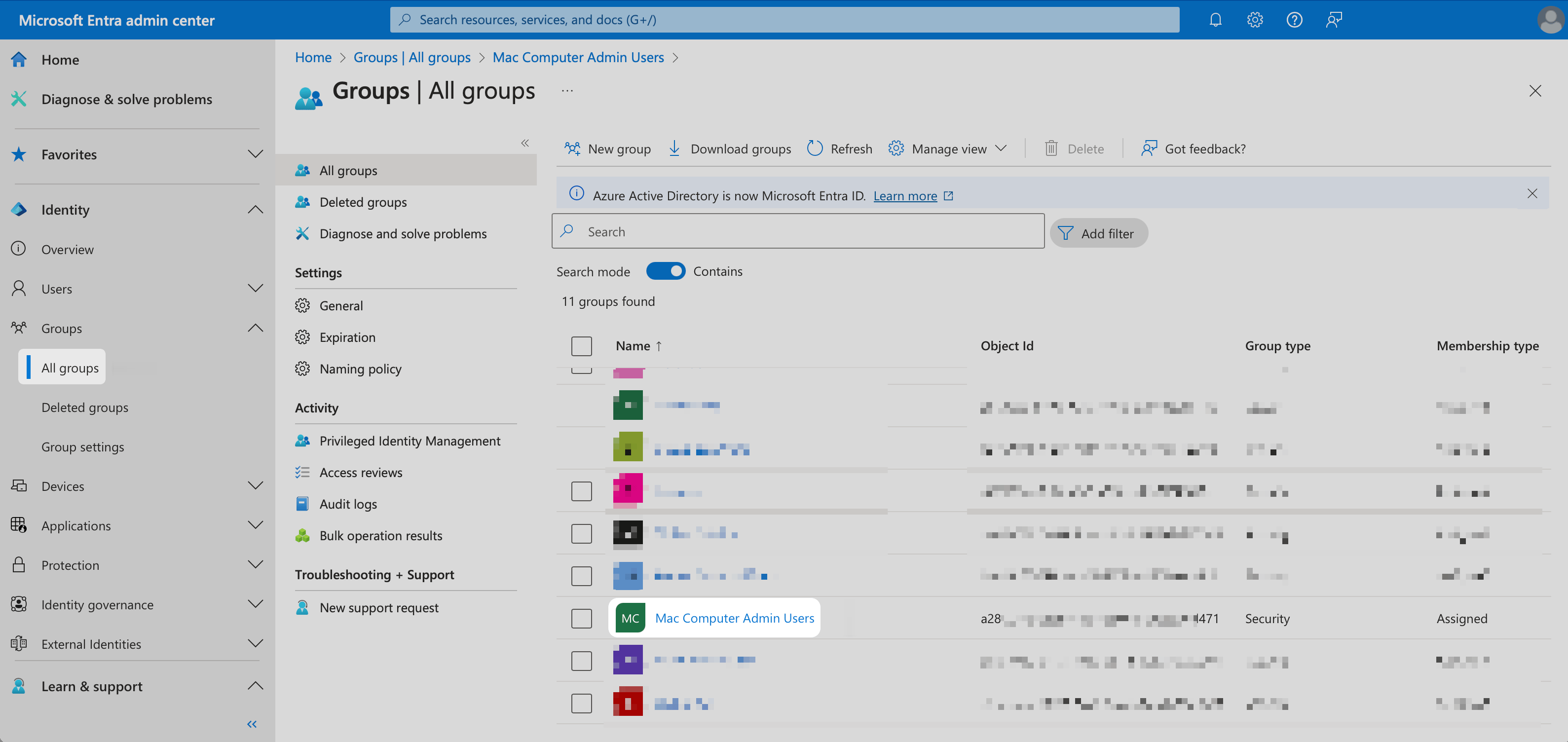
Task: Click the Bulk operation results icon
Action: pos(302,535)
